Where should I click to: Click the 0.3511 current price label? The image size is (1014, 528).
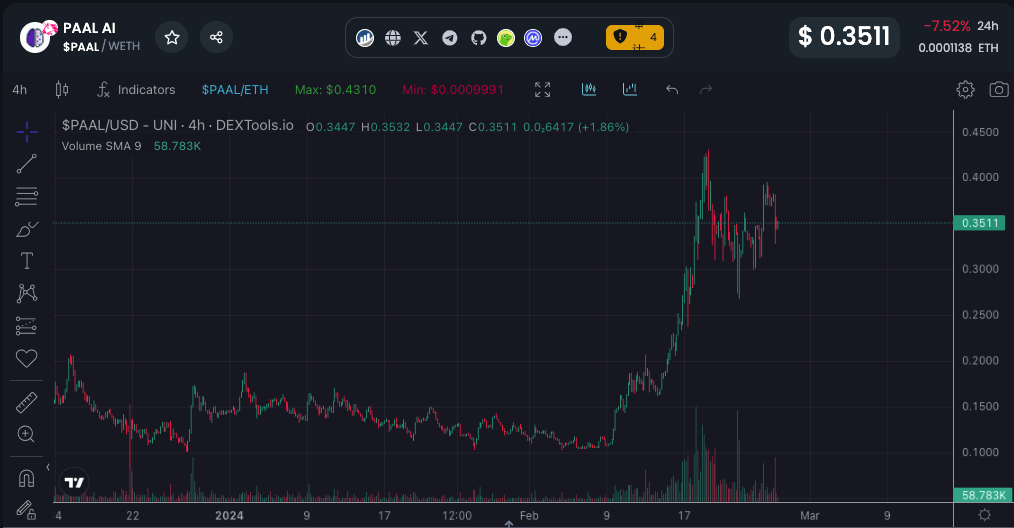(x=980, y=223)
